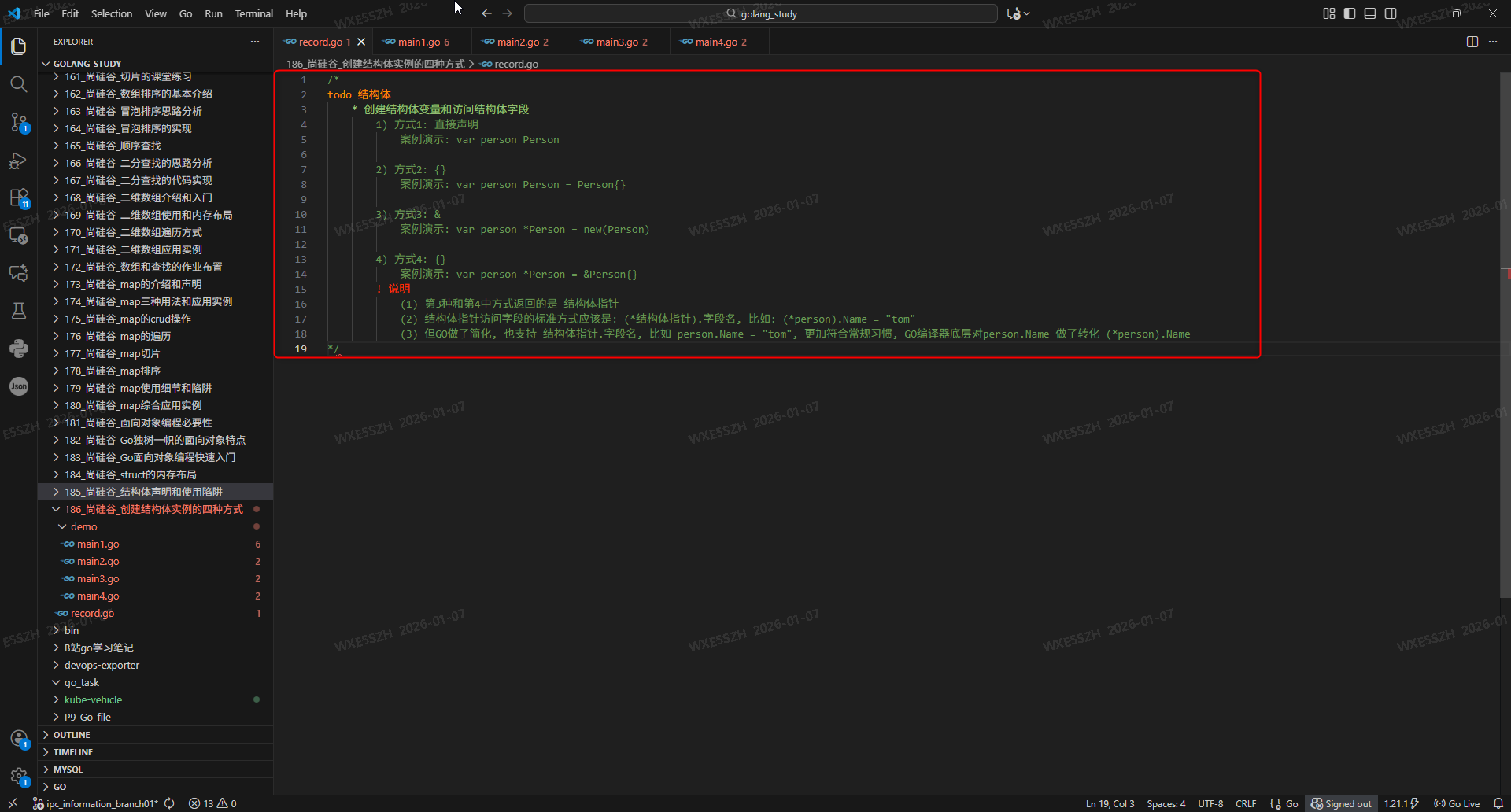Toggle the Primary Side Bar
The width and height of the screenshot is (1511, 812).
pos(1350,13)
